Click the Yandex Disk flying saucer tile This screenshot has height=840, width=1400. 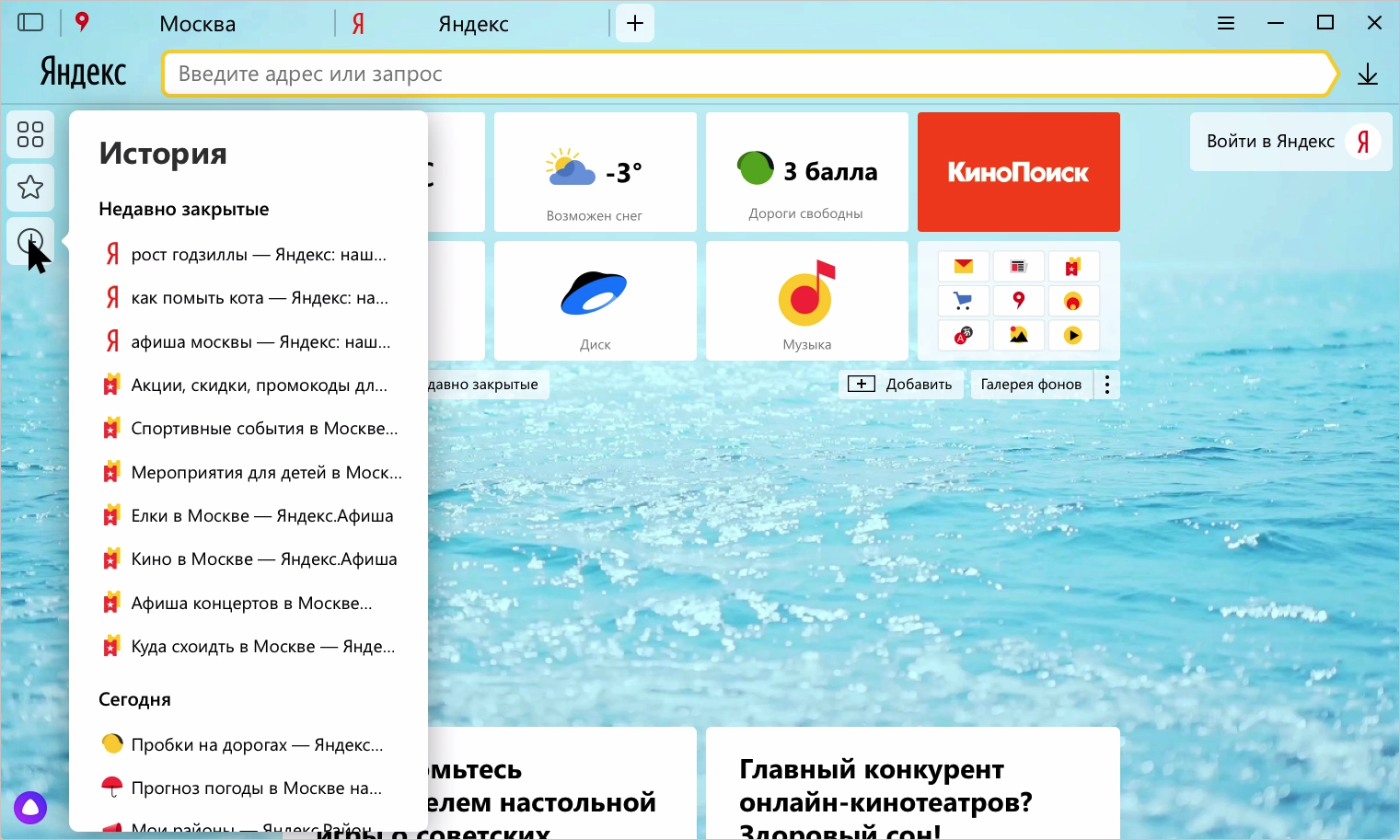click(x=596, y=301)
